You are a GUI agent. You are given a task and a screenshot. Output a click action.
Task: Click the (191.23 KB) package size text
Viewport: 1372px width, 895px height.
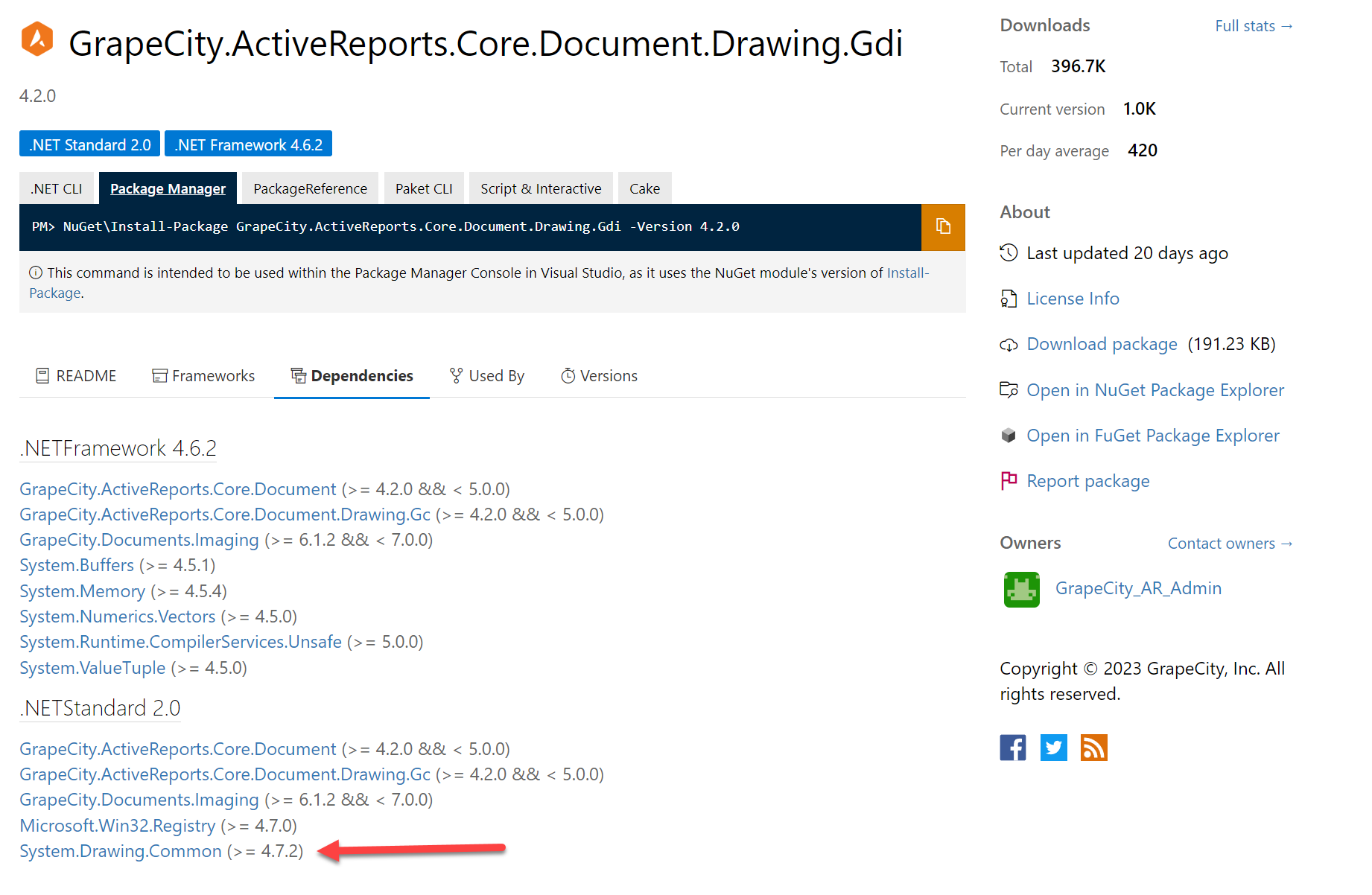pos(1232,344)
